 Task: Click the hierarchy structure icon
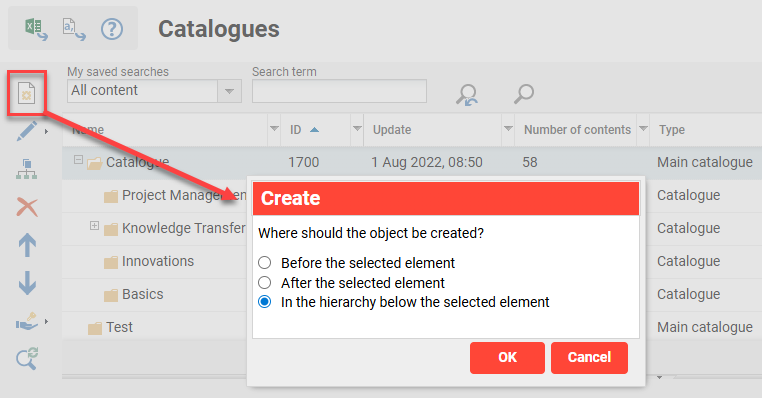(26, 169)
